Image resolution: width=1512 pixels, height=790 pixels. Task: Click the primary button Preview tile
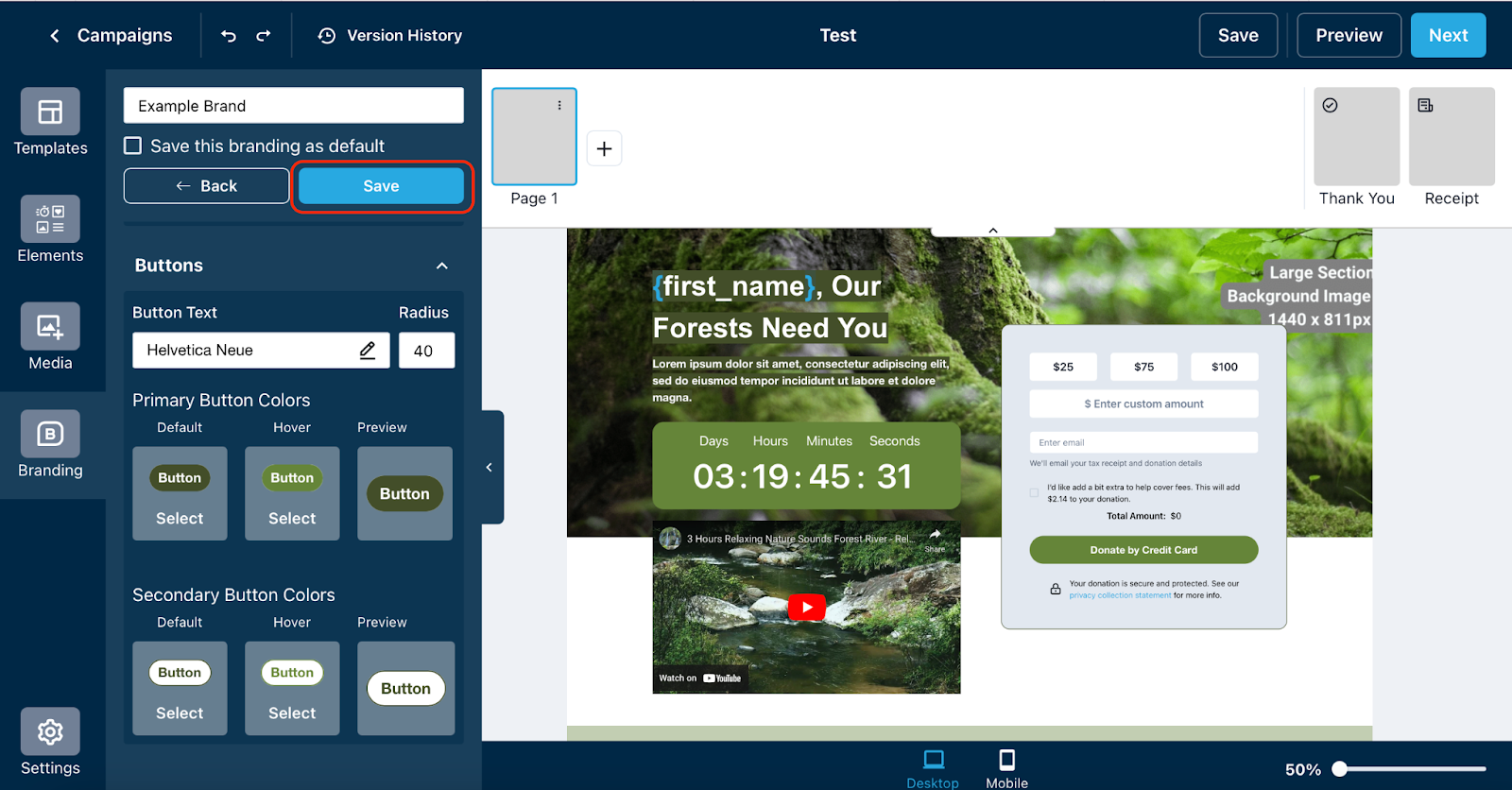point(404,493)
